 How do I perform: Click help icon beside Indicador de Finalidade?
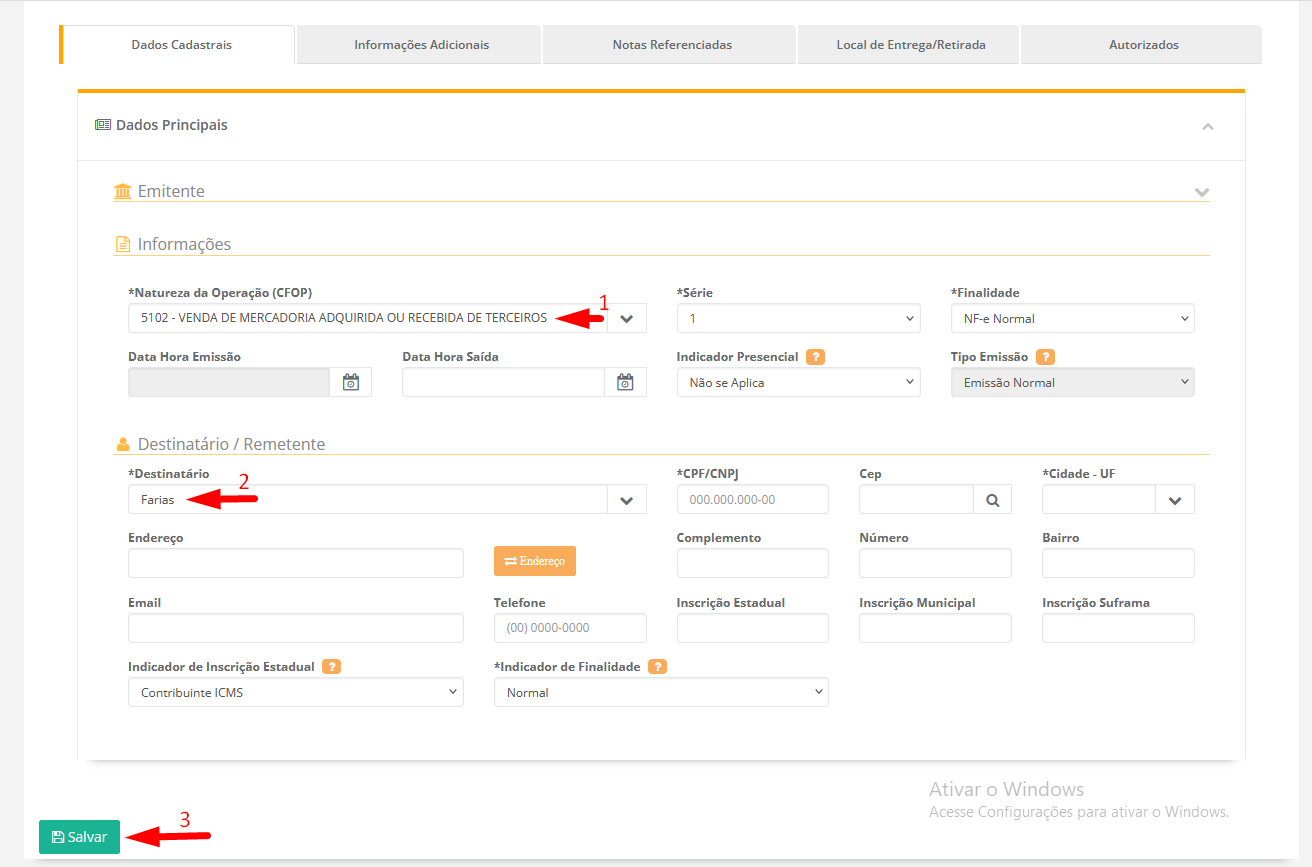coord(657,667)
